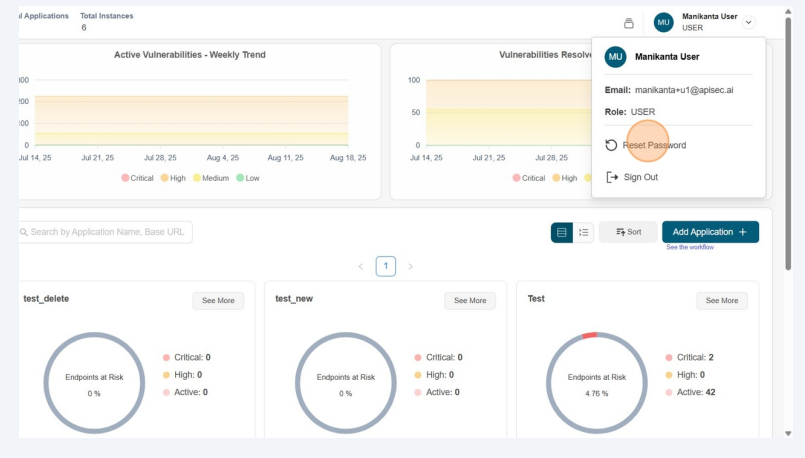The height and width of the screenshot is (458, 805).
Task: Toggle Critical series in Active Vulnerabilities legend
Action: [126, 178]
